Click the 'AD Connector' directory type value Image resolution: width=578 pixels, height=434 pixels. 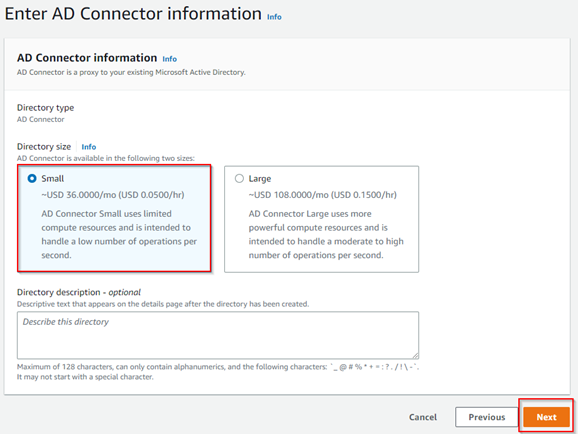pyautogui.click(x=41, y=119)
